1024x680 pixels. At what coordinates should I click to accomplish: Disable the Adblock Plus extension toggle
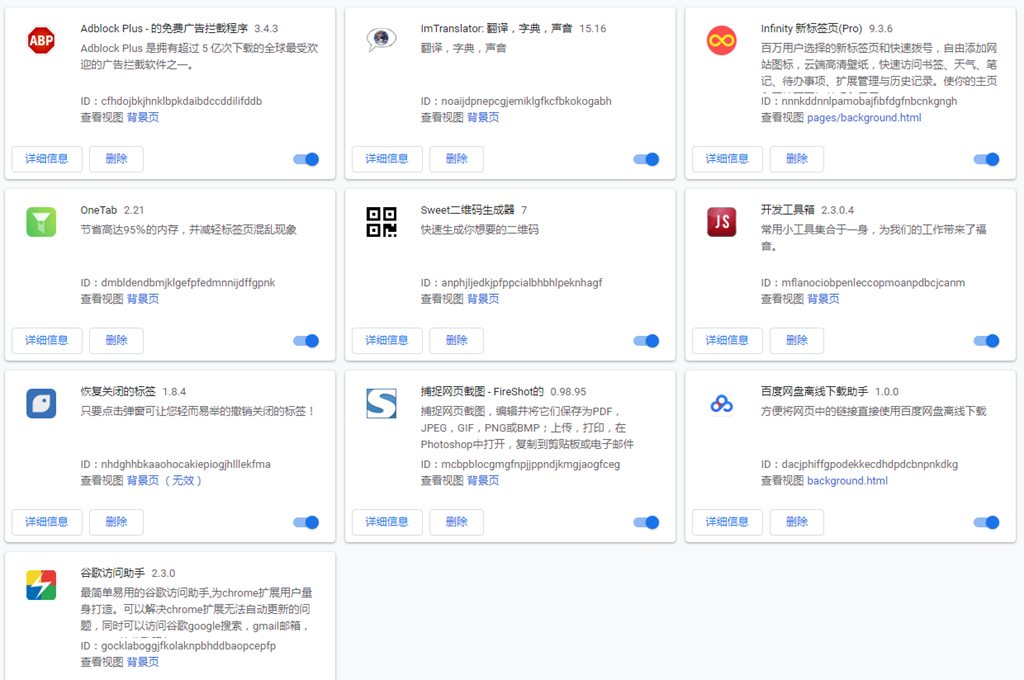tap(306, 159)
